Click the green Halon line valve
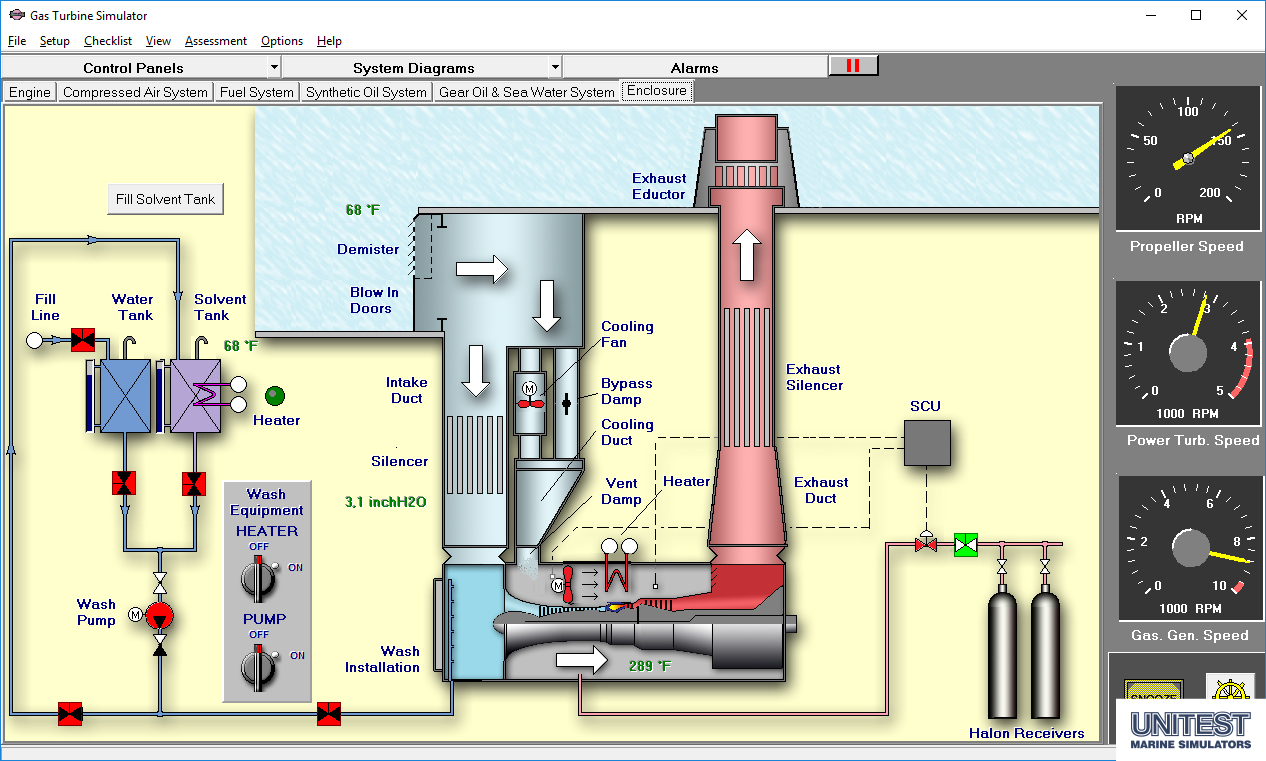Viewport: 1266px width, 761px height. click(x=966, y=545)
